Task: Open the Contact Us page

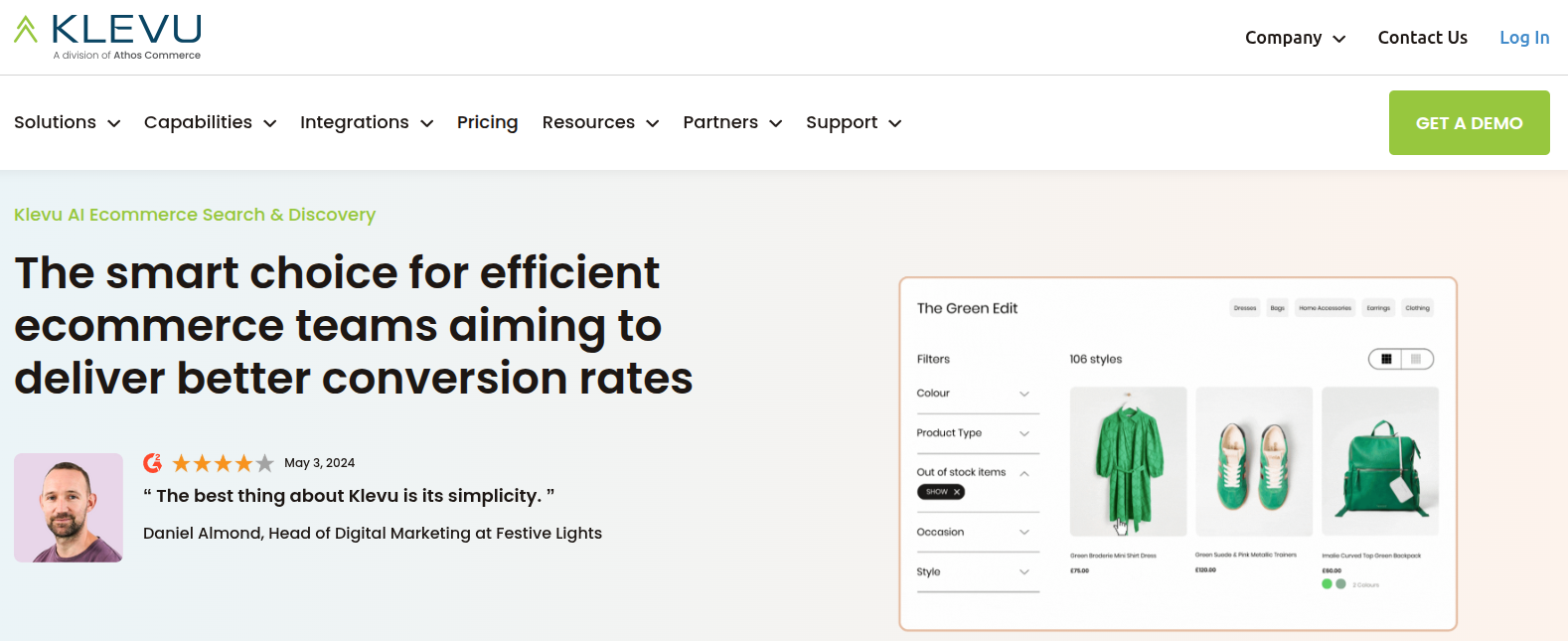Action: pos(1422,38)
